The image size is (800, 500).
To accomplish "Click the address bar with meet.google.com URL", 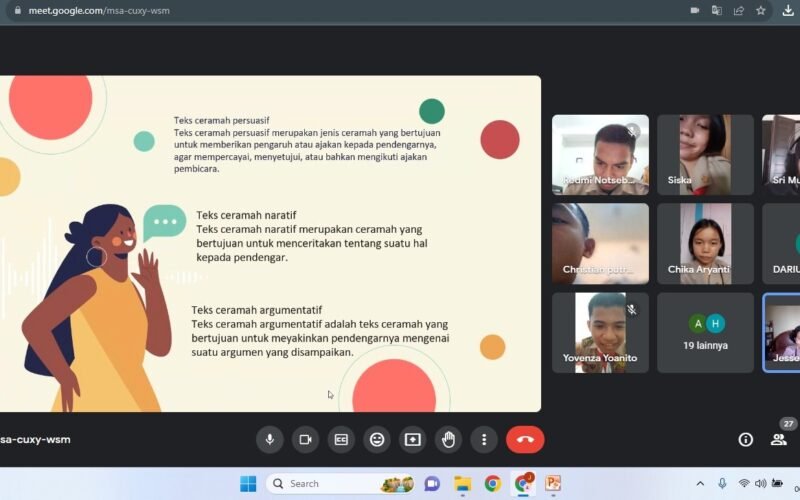I will [300, 10].
